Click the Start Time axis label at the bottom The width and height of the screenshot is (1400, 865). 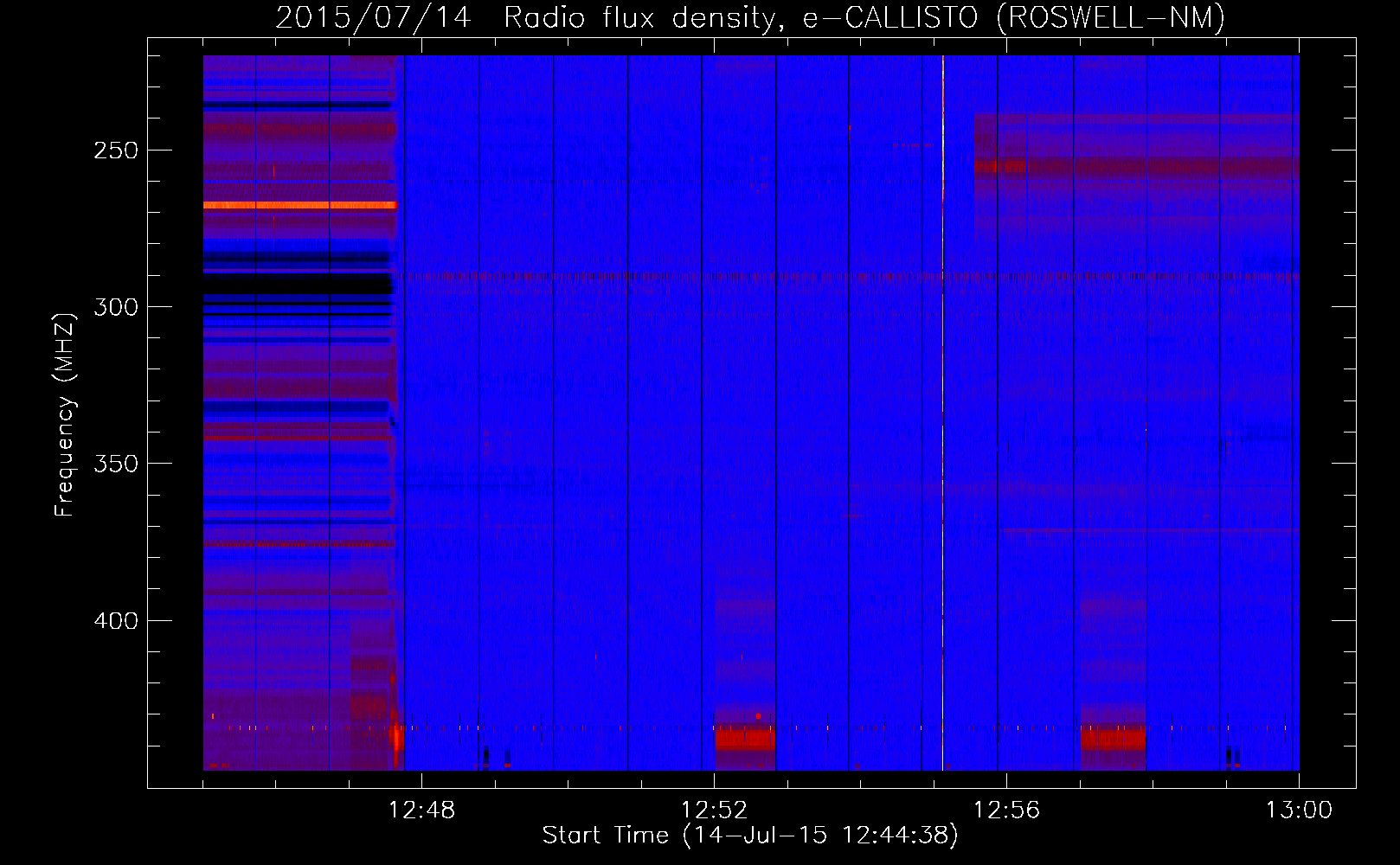click(750, 835)
